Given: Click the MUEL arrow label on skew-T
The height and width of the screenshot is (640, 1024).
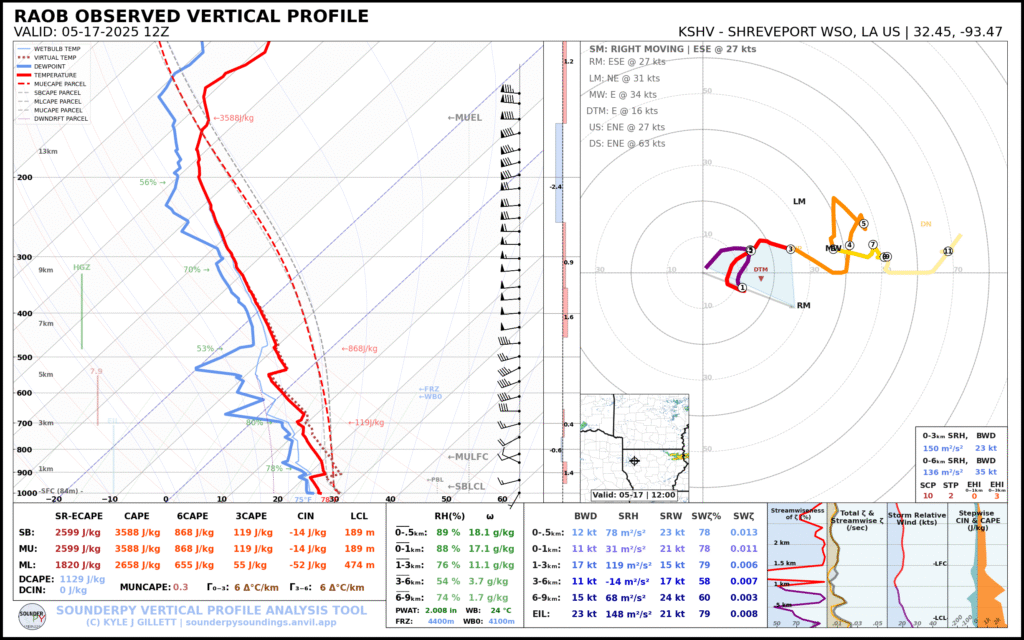Looking at the screenshot, I should 464,118.
